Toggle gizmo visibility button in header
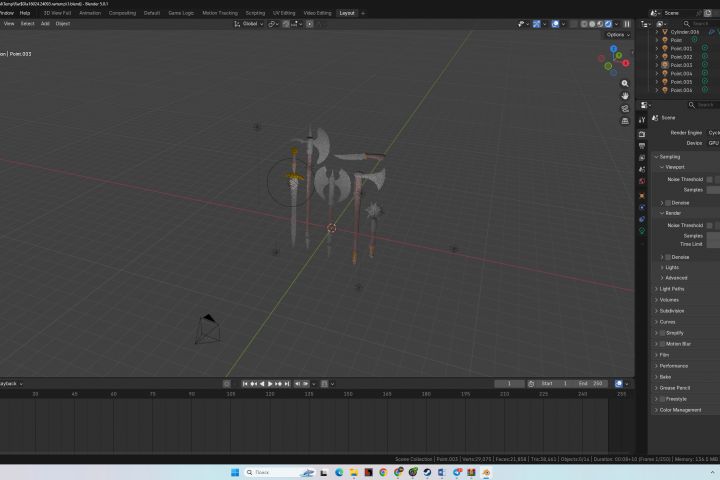This screenshot has width=720, height=480. (537, 24)
